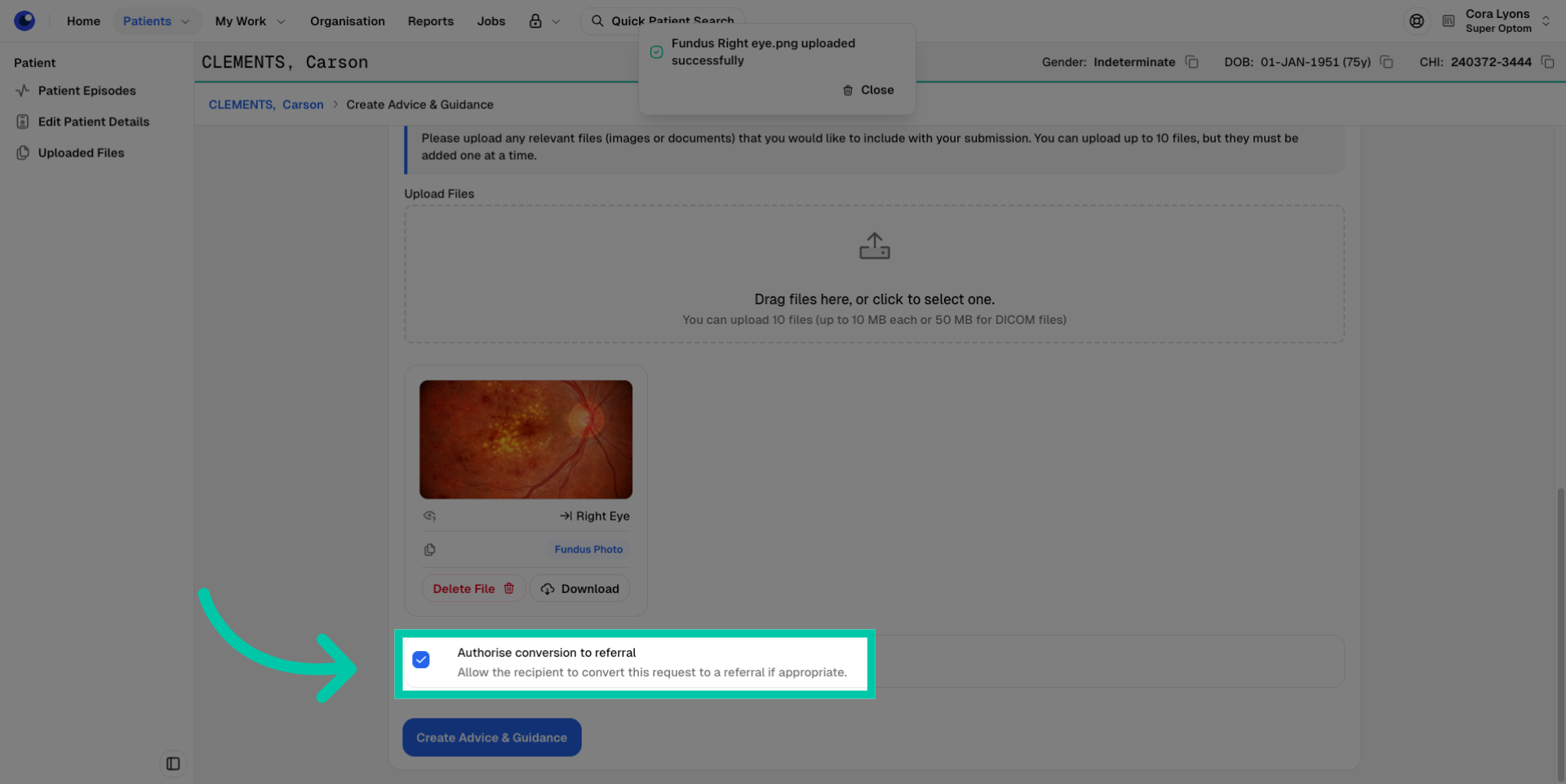The height and width of the screenshot is (784, 1566).
Task: Click the CLEMENTS, Carson breadcrumb link
Action: point(266,104)
